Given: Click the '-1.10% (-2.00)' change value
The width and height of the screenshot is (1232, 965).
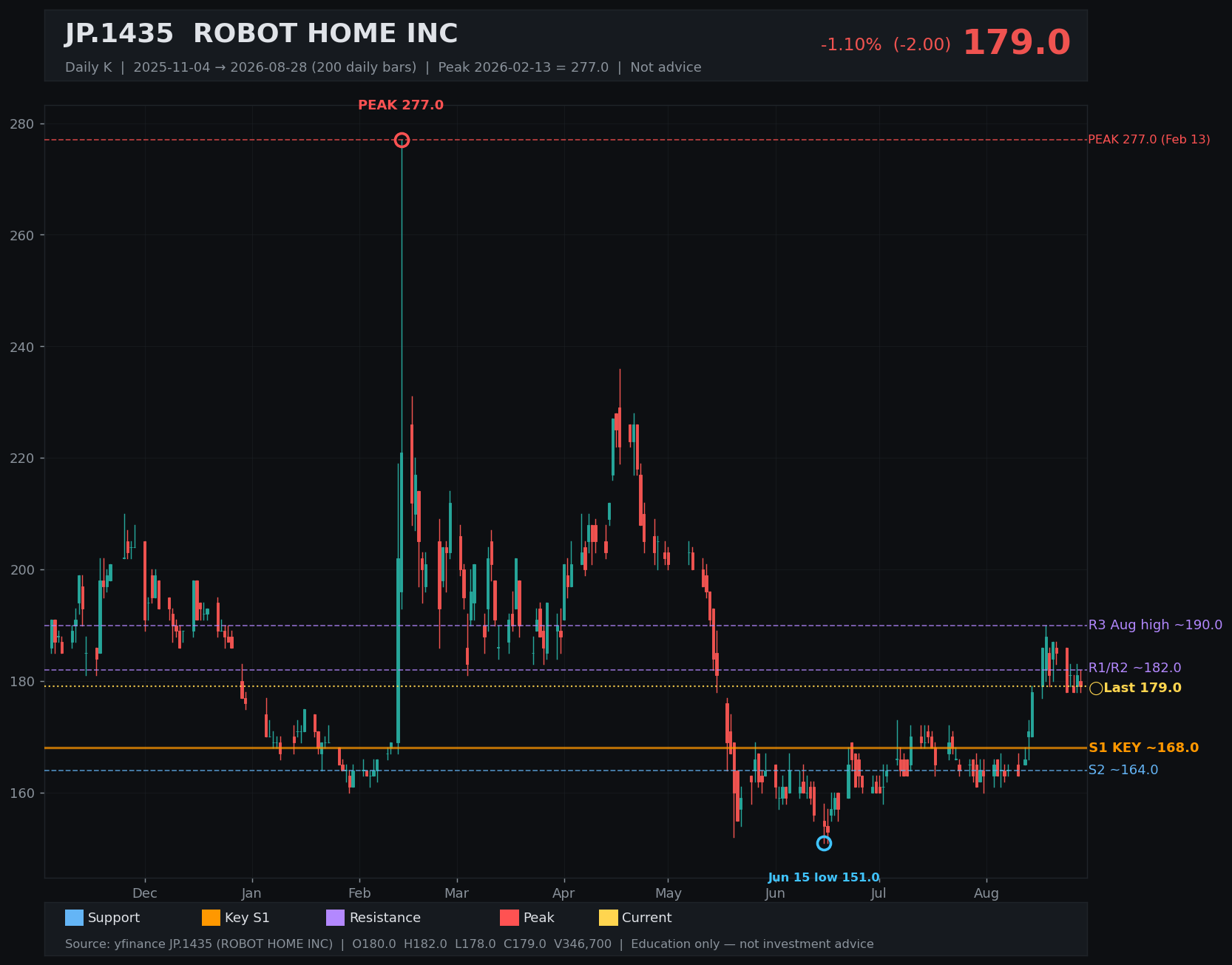Looking at the screenshot, I should coord(886,44).
